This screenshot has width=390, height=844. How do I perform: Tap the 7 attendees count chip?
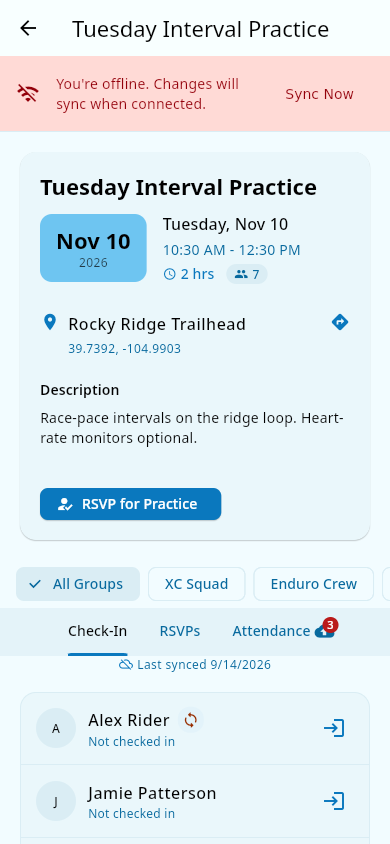[x=247, y=274]
